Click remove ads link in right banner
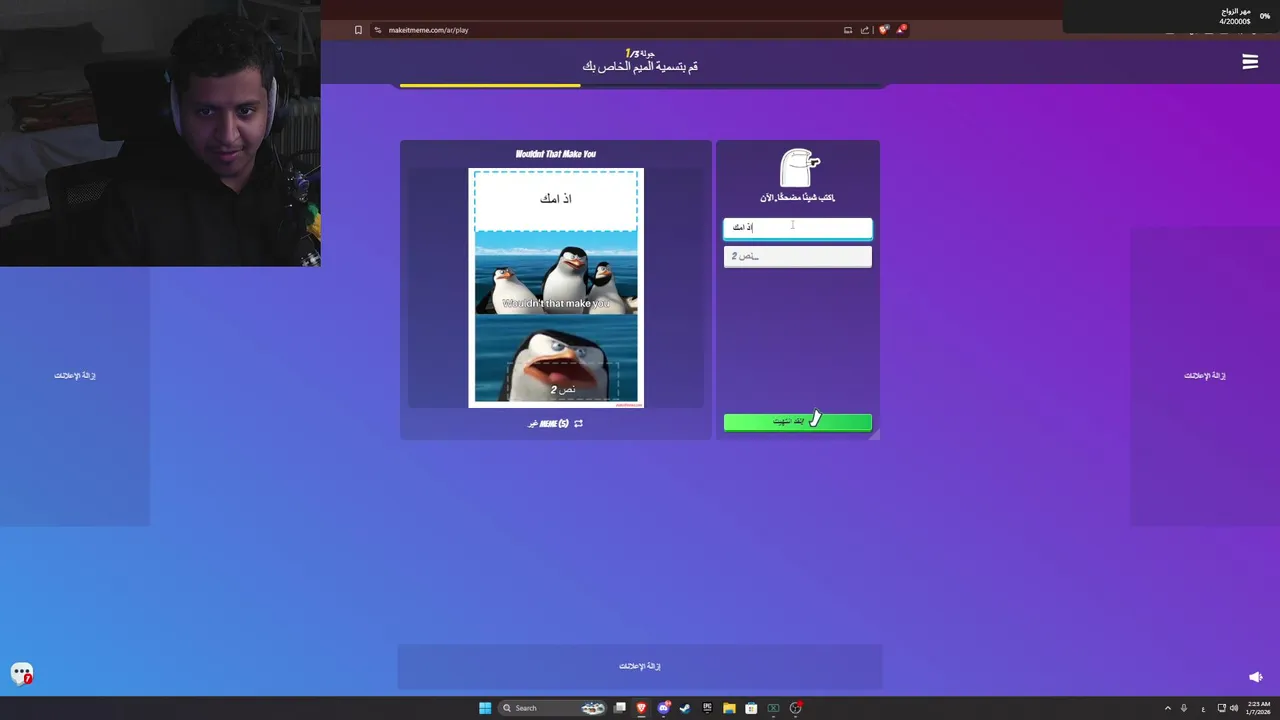This screenshot has width=1280, height=720. pyautogui.click(x=1205, y=376)
